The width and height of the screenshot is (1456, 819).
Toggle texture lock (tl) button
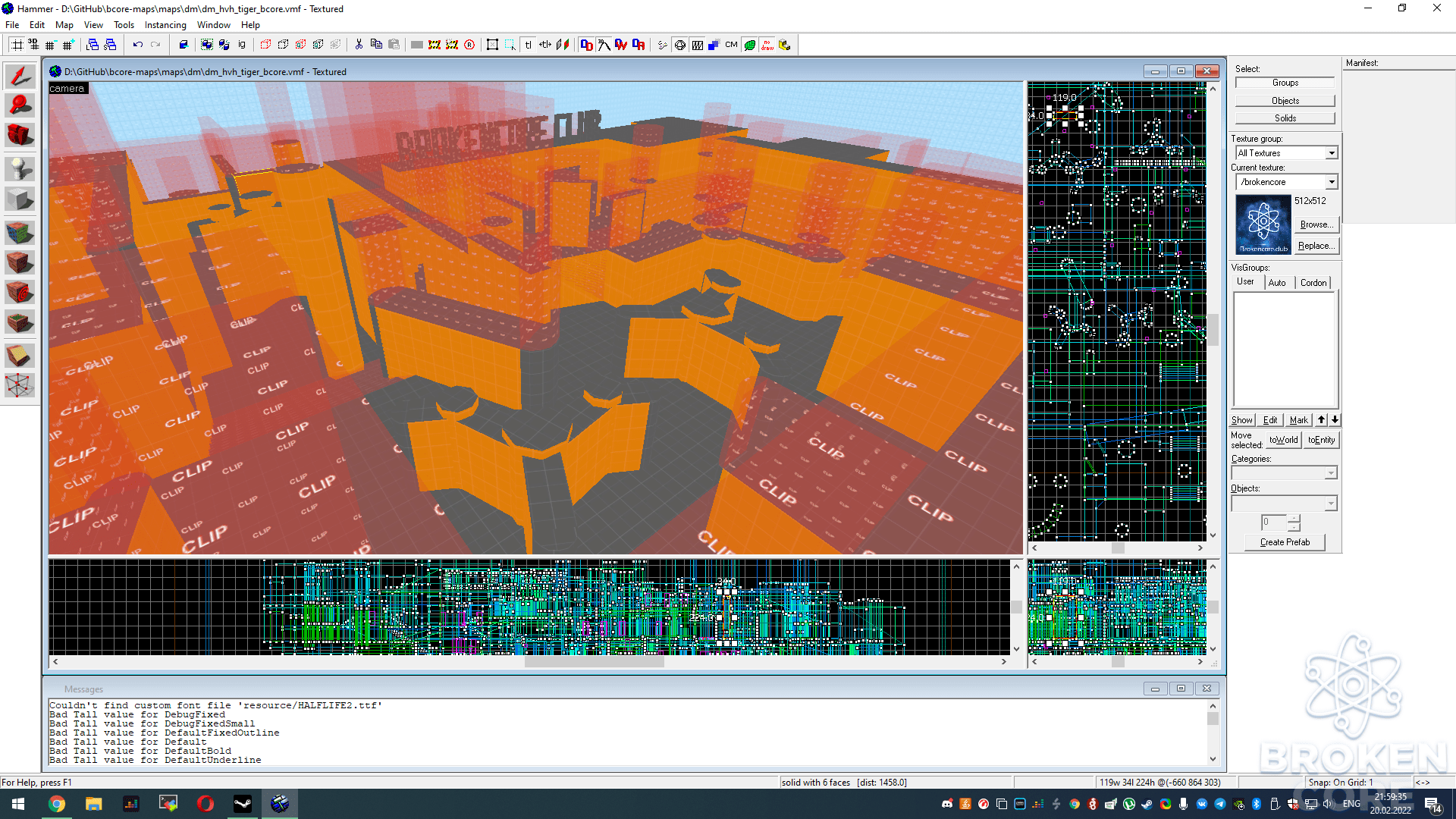529,45
